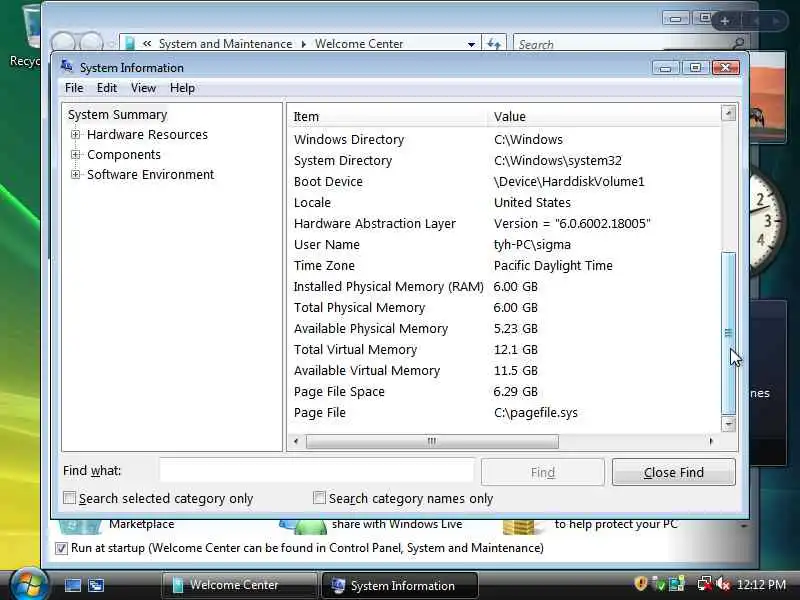800x600 pixels.
Task: Click the sidebar add gadget plus icon
Action: pyautogui.click(x=724, y=21)
